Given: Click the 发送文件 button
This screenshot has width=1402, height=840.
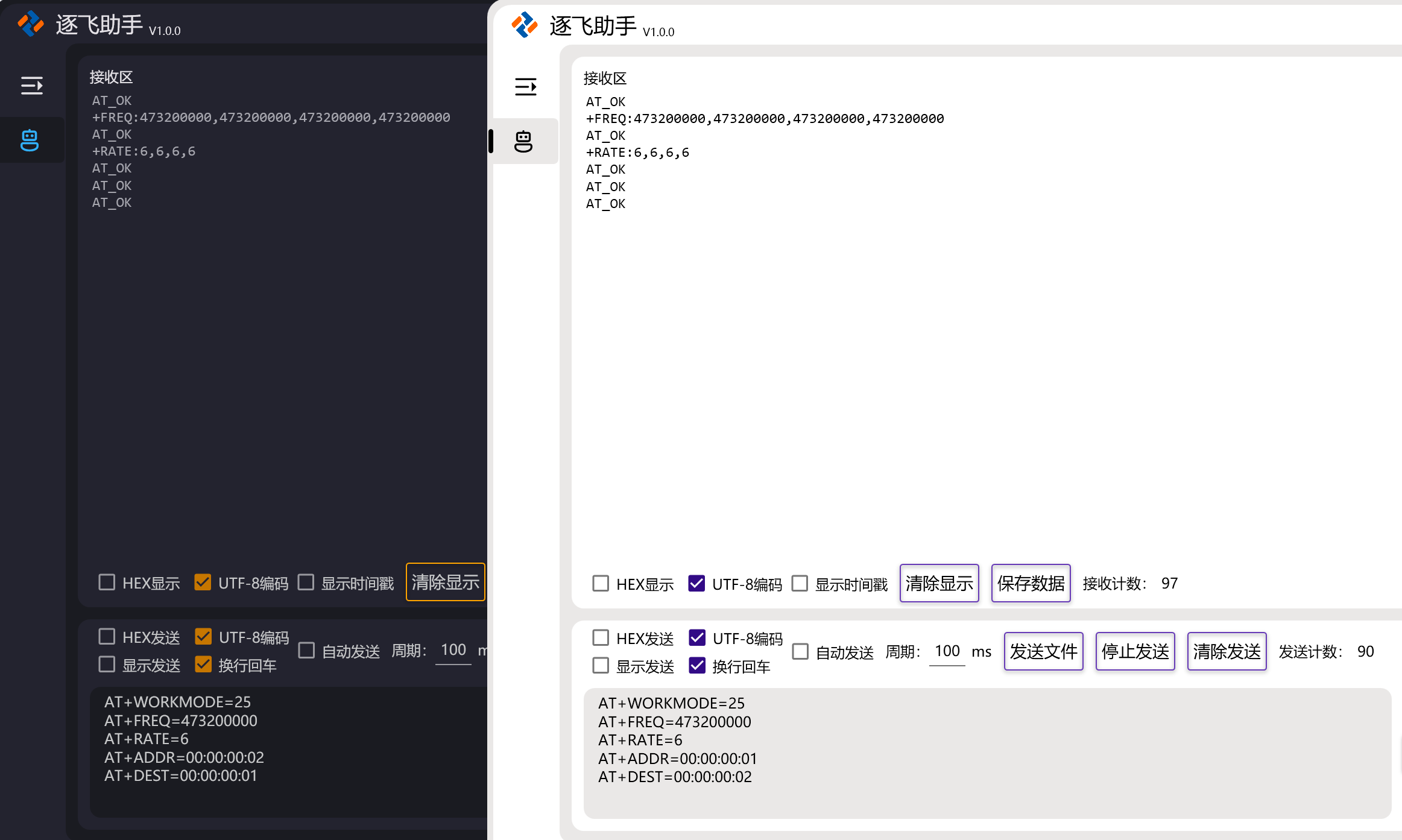Looking at the screenshot, I should (1043, 651).
